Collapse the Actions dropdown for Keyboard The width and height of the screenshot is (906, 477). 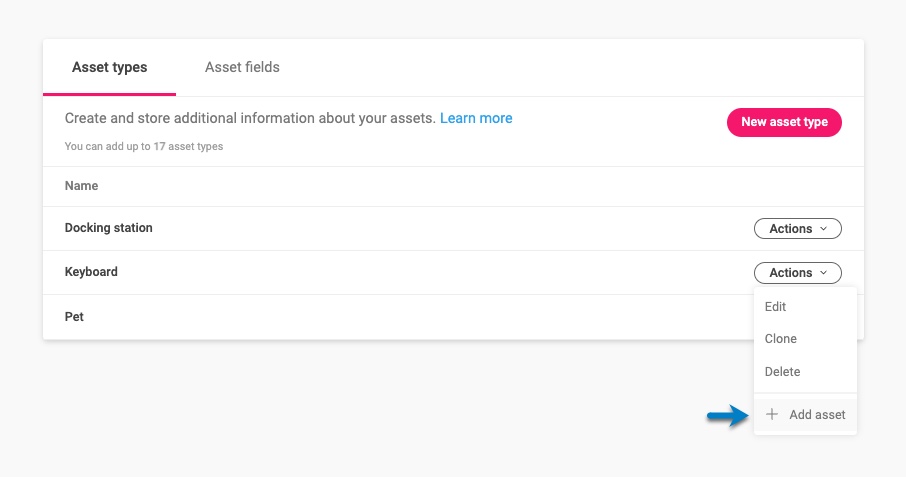(x=797, y=273)
